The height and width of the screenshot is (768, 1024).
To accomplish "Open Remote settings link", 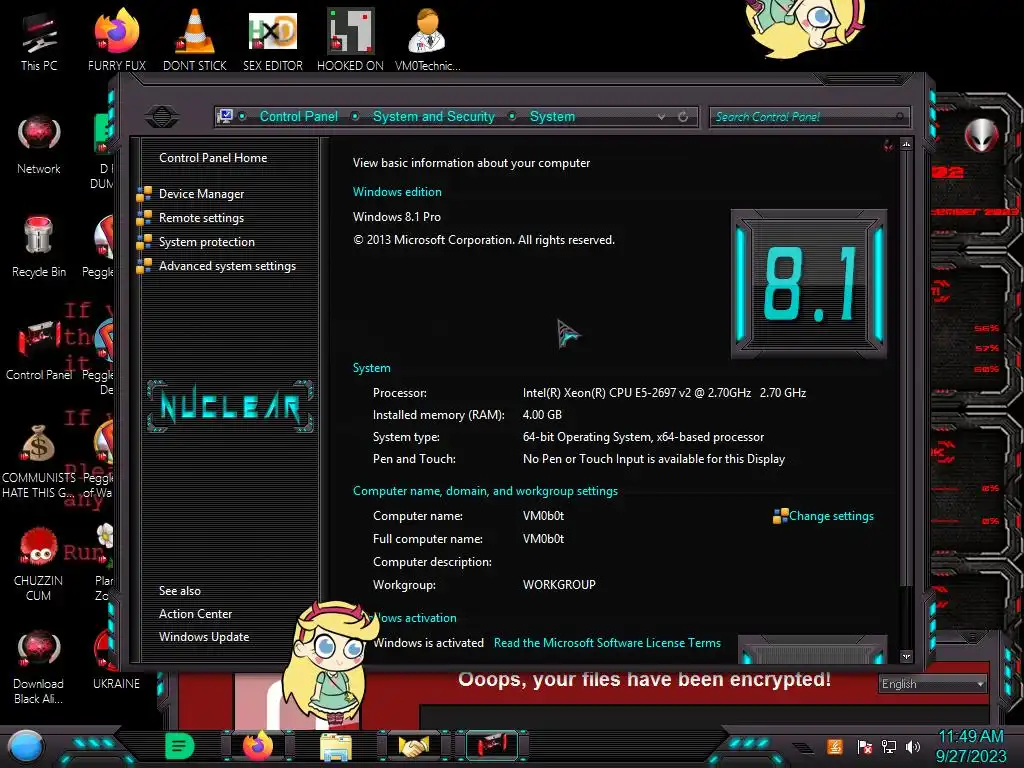I will coord(201,218).
